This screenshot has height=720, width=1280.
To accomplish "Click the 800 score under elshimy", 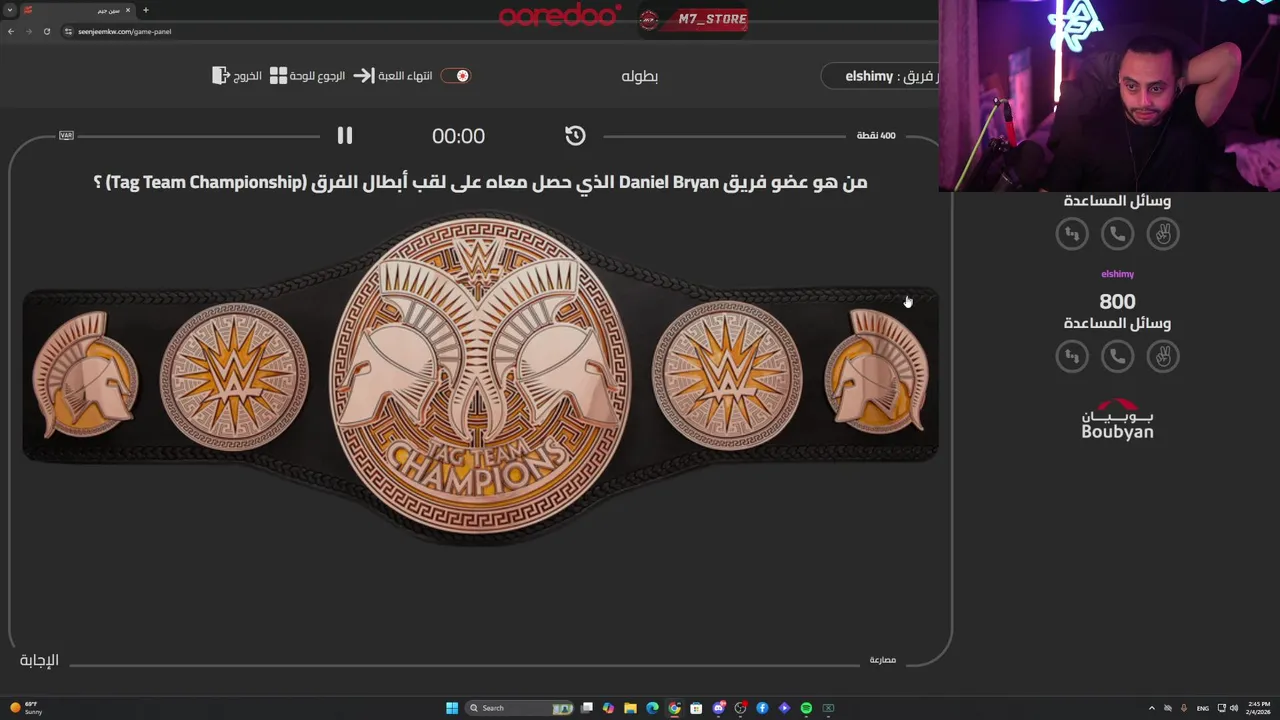I will (x=1117, y=301).
